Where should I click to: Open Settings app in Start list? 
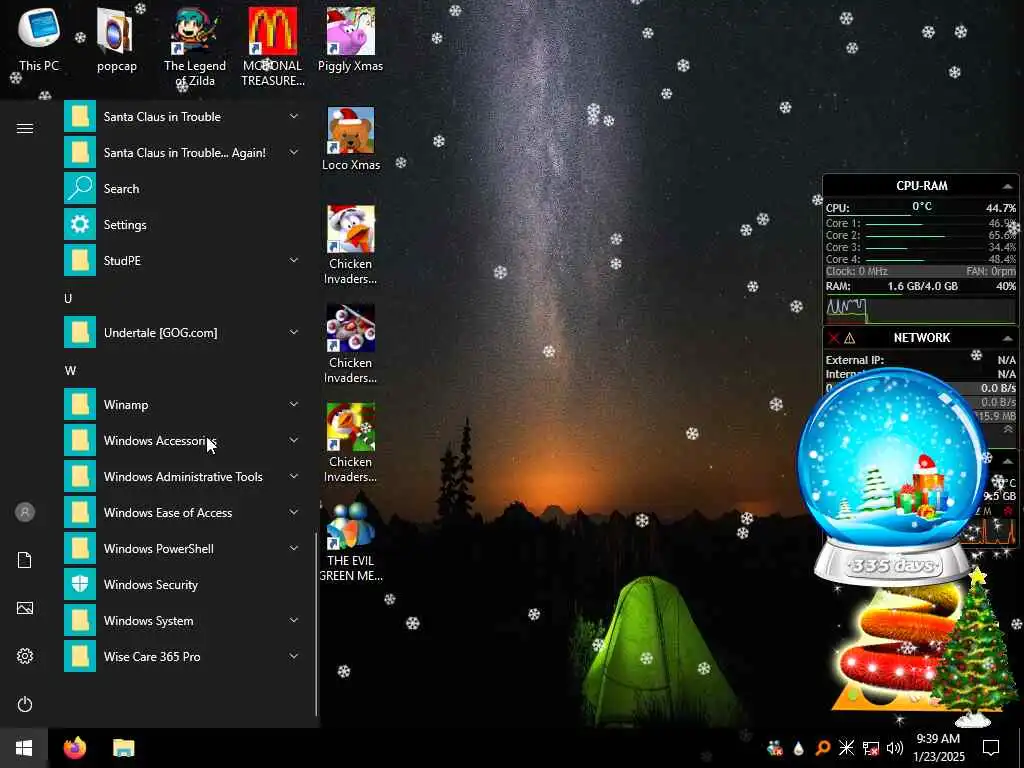pos(183,225)
